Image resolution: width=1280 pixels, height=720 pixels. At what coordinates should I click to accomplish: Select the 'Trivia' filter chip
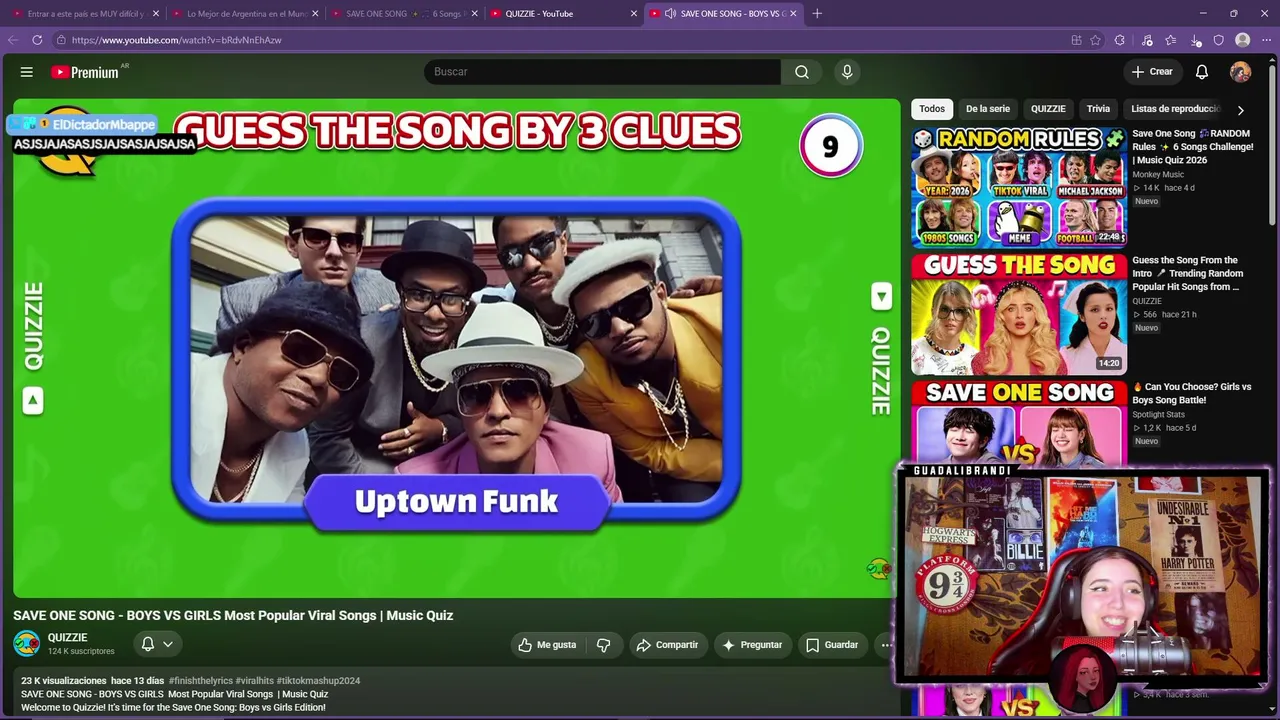click(1098, 109)
